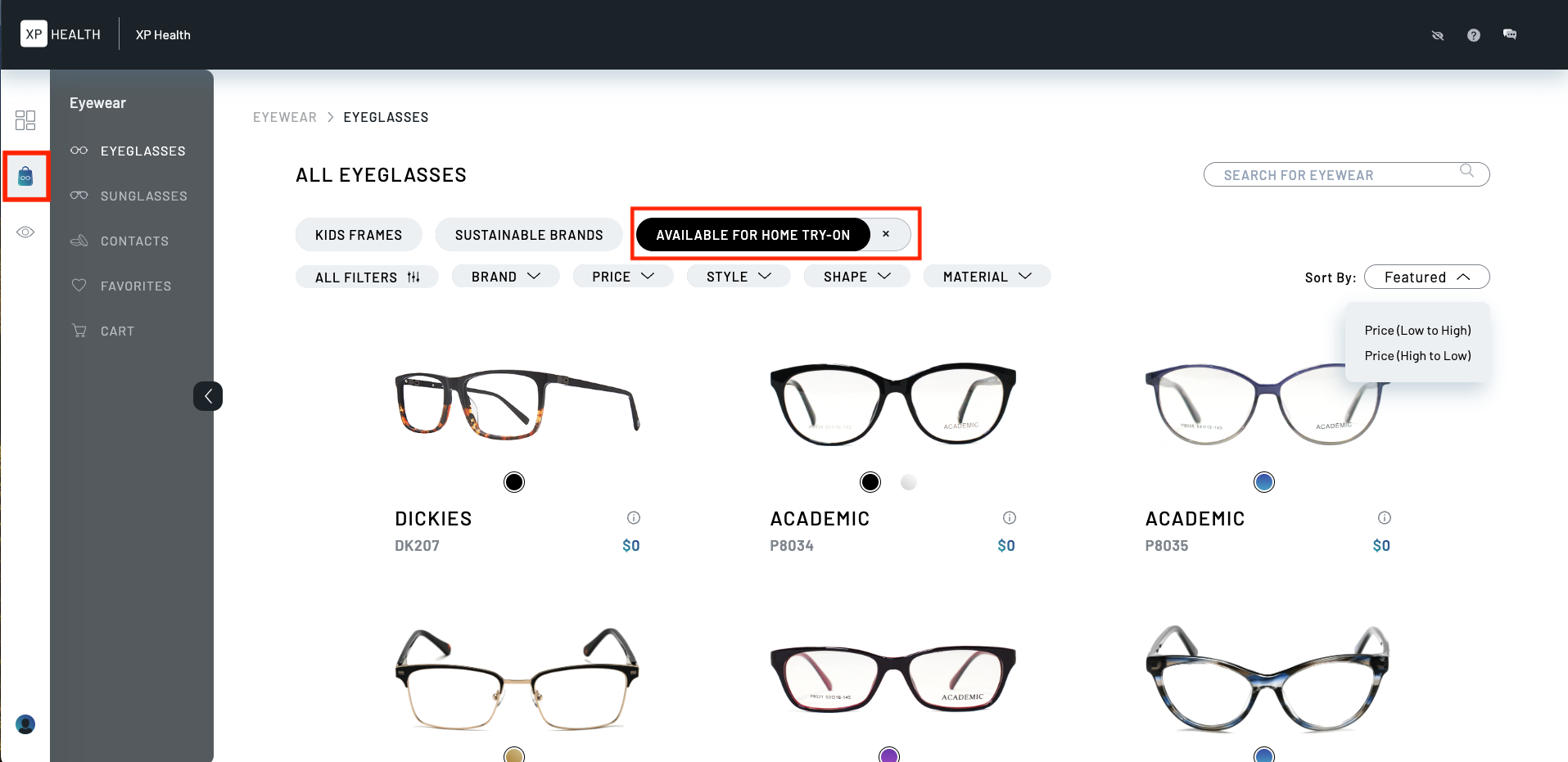Click the eyewear shopping bag sidebar icon
This screenshot has width=1568, height=762.
click(25, 176)
